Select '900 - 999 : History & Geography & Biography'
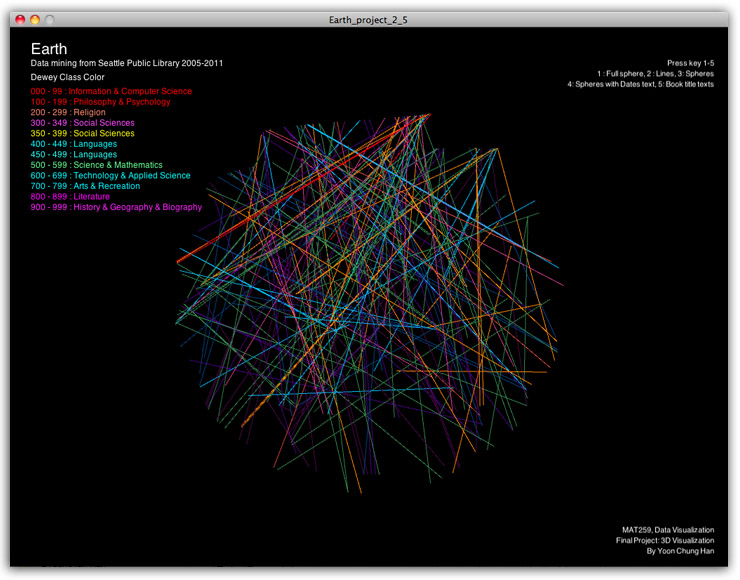 (117, 207)
